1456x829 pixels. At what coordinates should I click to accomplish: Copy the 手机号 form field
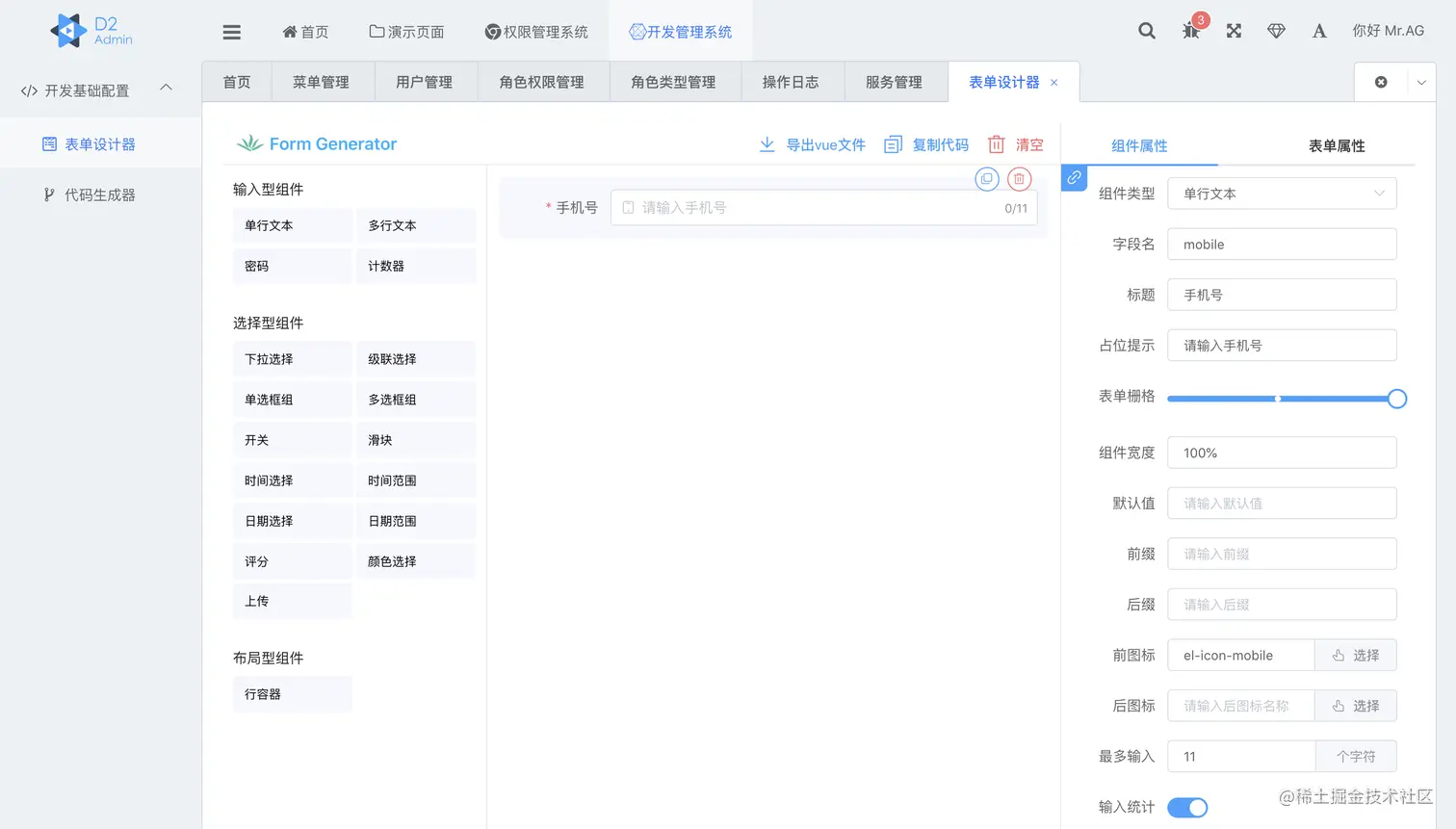(986, 178)
